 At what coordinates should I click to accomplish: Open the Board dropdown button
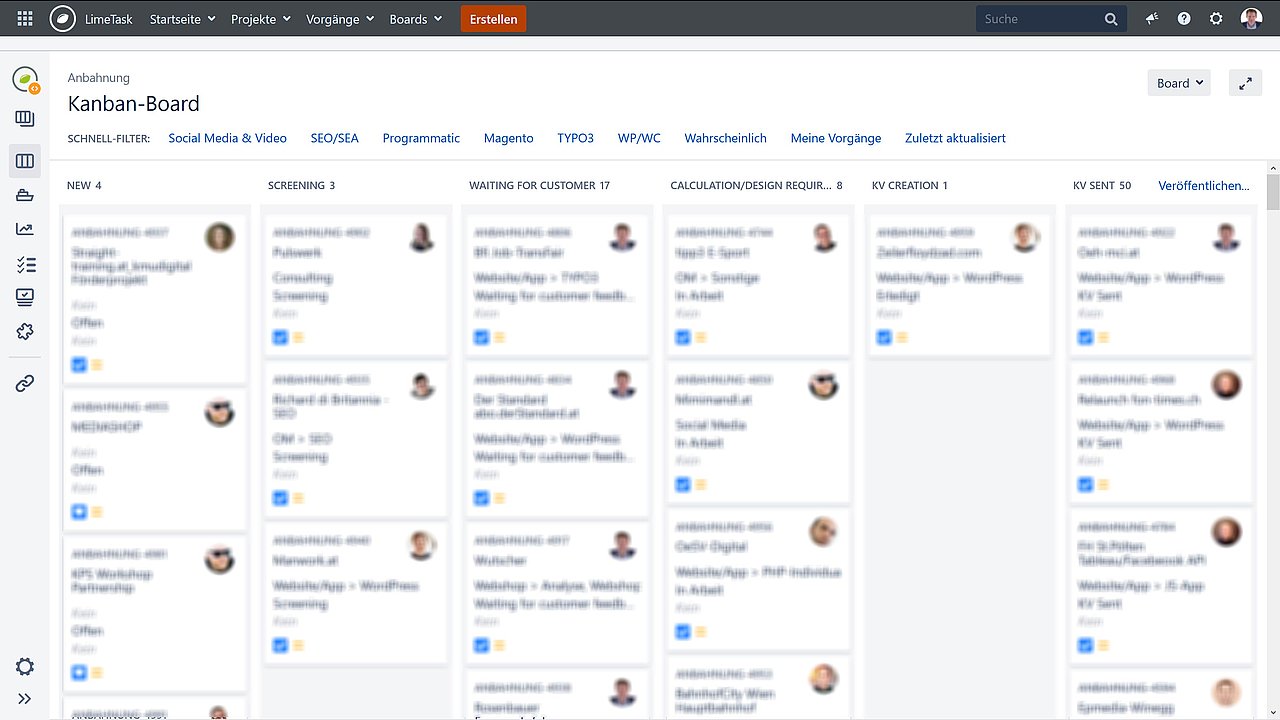[1179, 84]
